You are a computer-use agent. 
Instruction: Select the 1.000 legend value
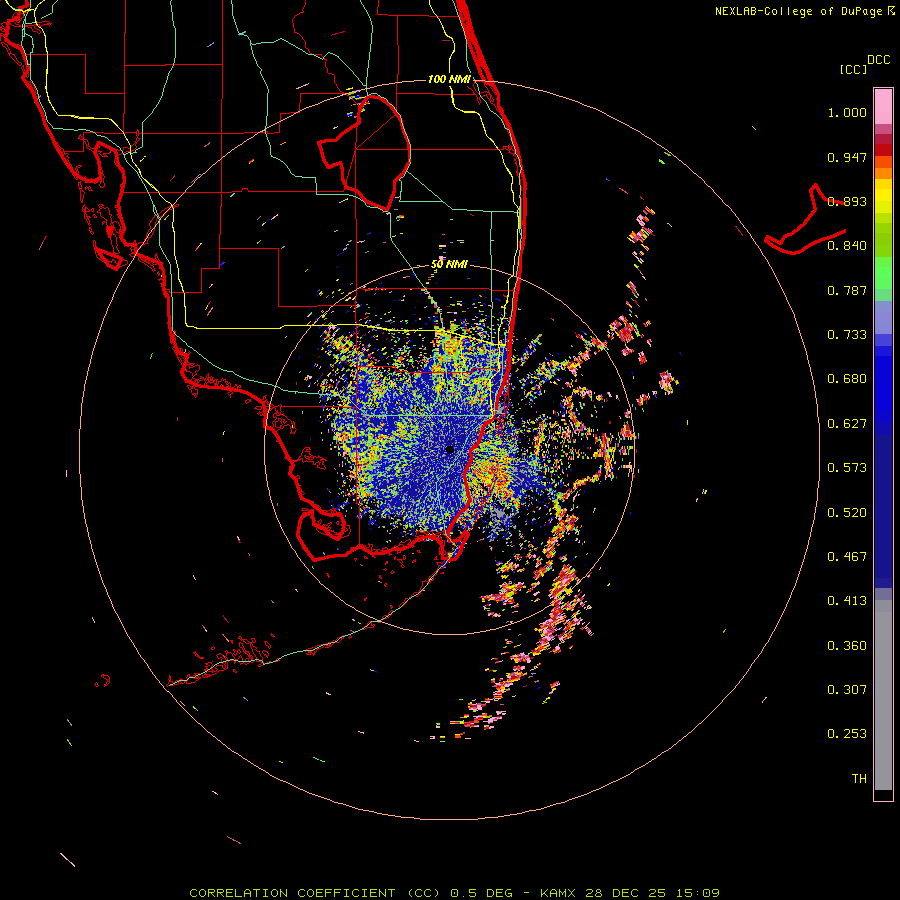847,112
